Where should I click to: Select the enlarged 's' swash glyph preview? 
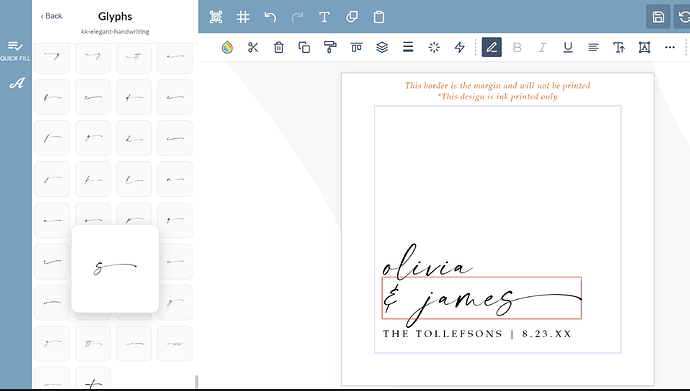pos(115,269)
